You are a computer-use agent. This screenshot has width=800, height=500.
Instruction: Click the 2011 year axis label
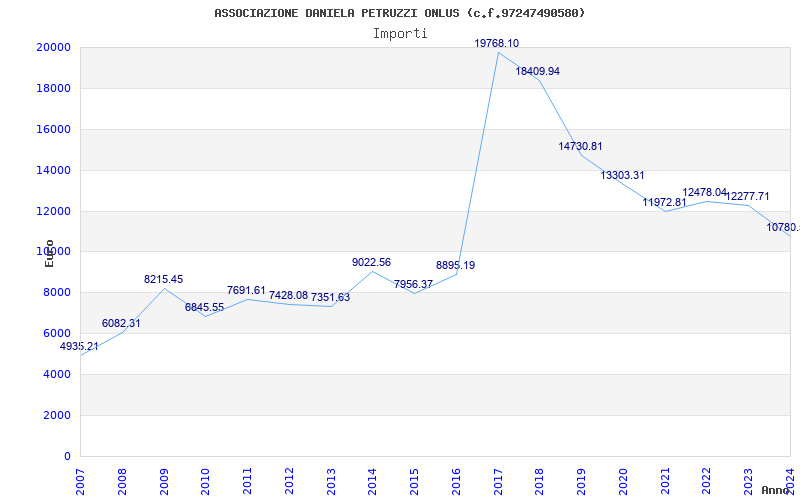tap(247, 482)
